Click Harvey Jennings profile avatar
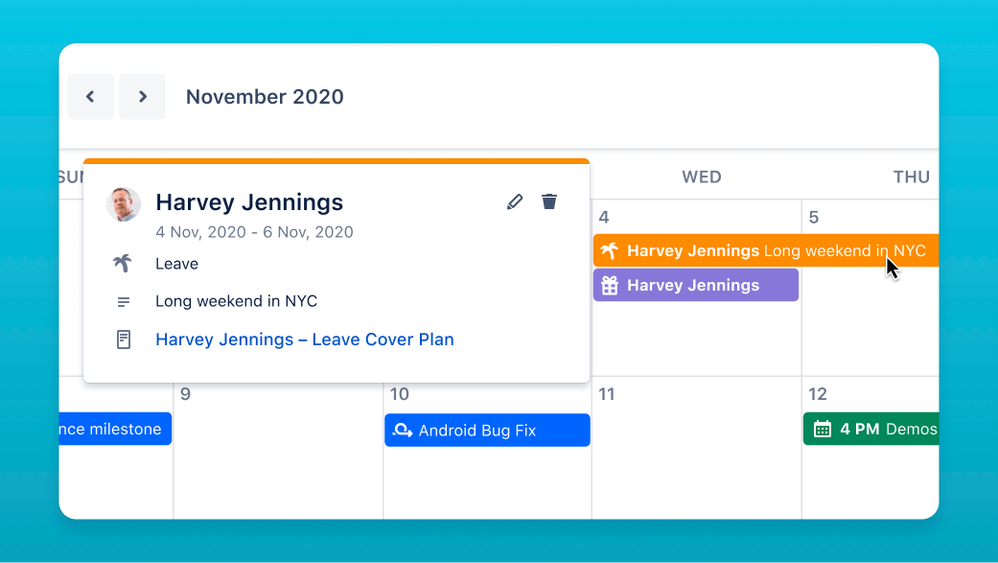The image size is (998, 563). tap(123, 204)
